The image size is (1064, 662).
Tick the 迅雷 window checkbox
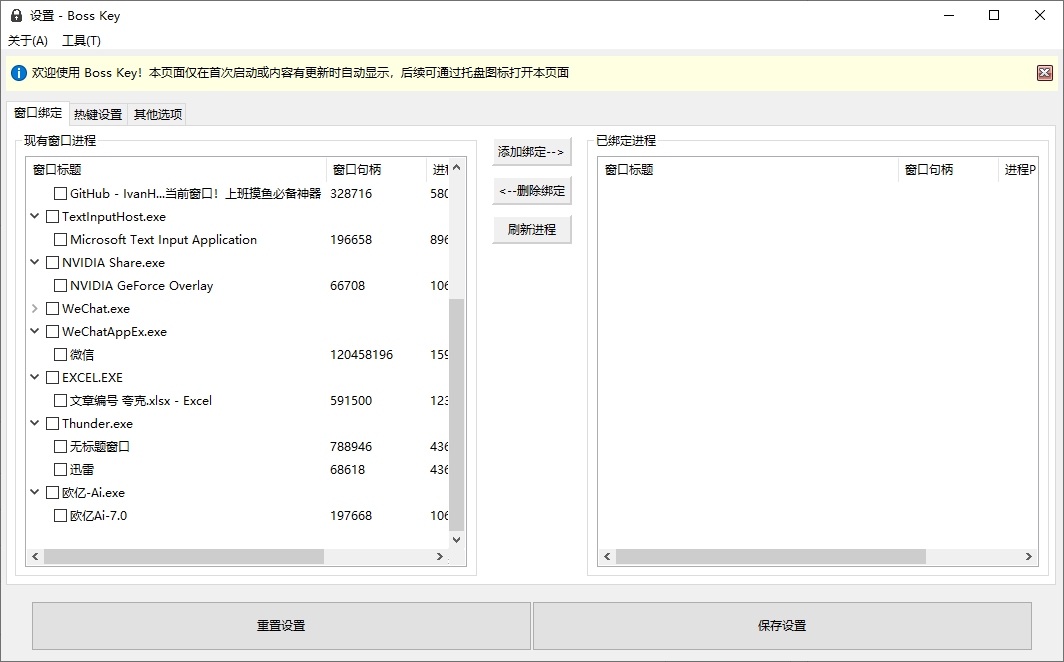pos(61,470)
